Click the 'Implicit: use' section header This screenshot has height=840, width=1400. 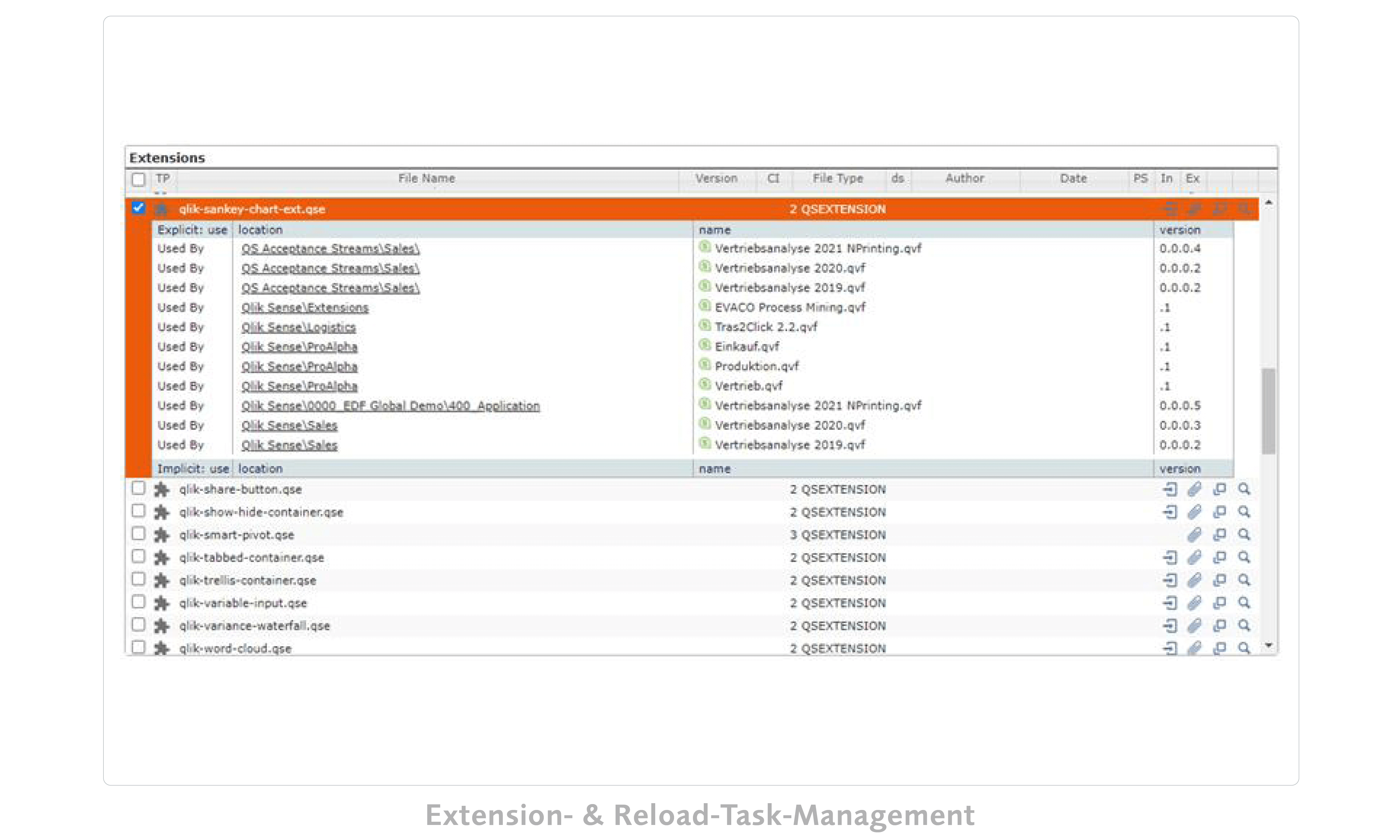[193, 469]
